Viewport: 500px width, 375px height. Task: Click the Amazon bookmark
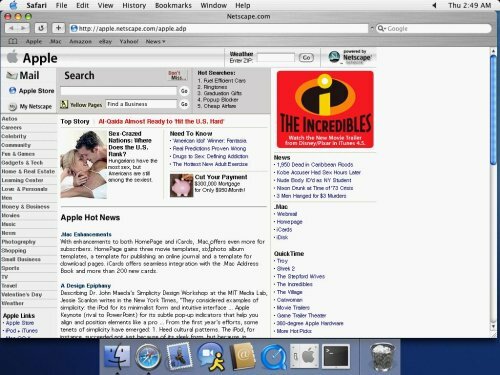point(80,41)
